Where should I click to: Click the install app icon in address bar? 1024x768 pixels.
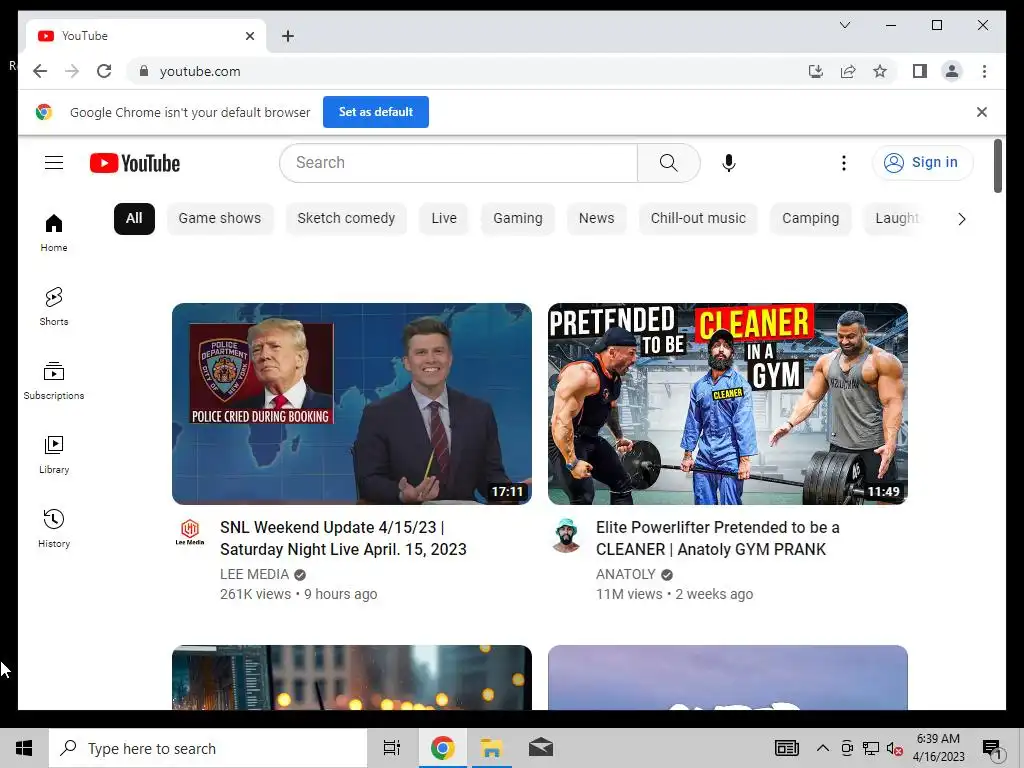816,71
